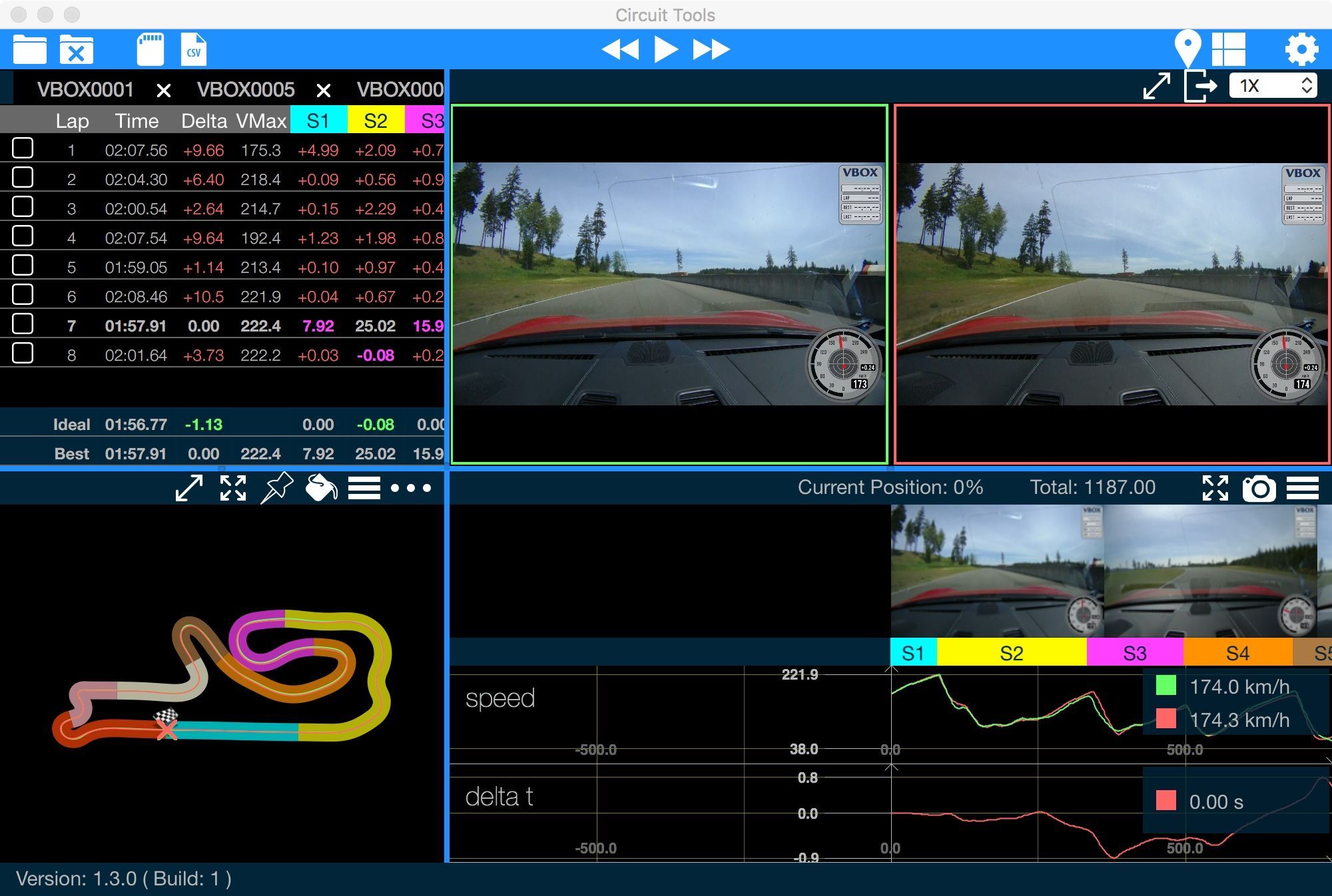This screenshot has width=1332, height=896.
Task: Click the grid layout icon
Action: pyautogui.click(x=1228, y=49)
